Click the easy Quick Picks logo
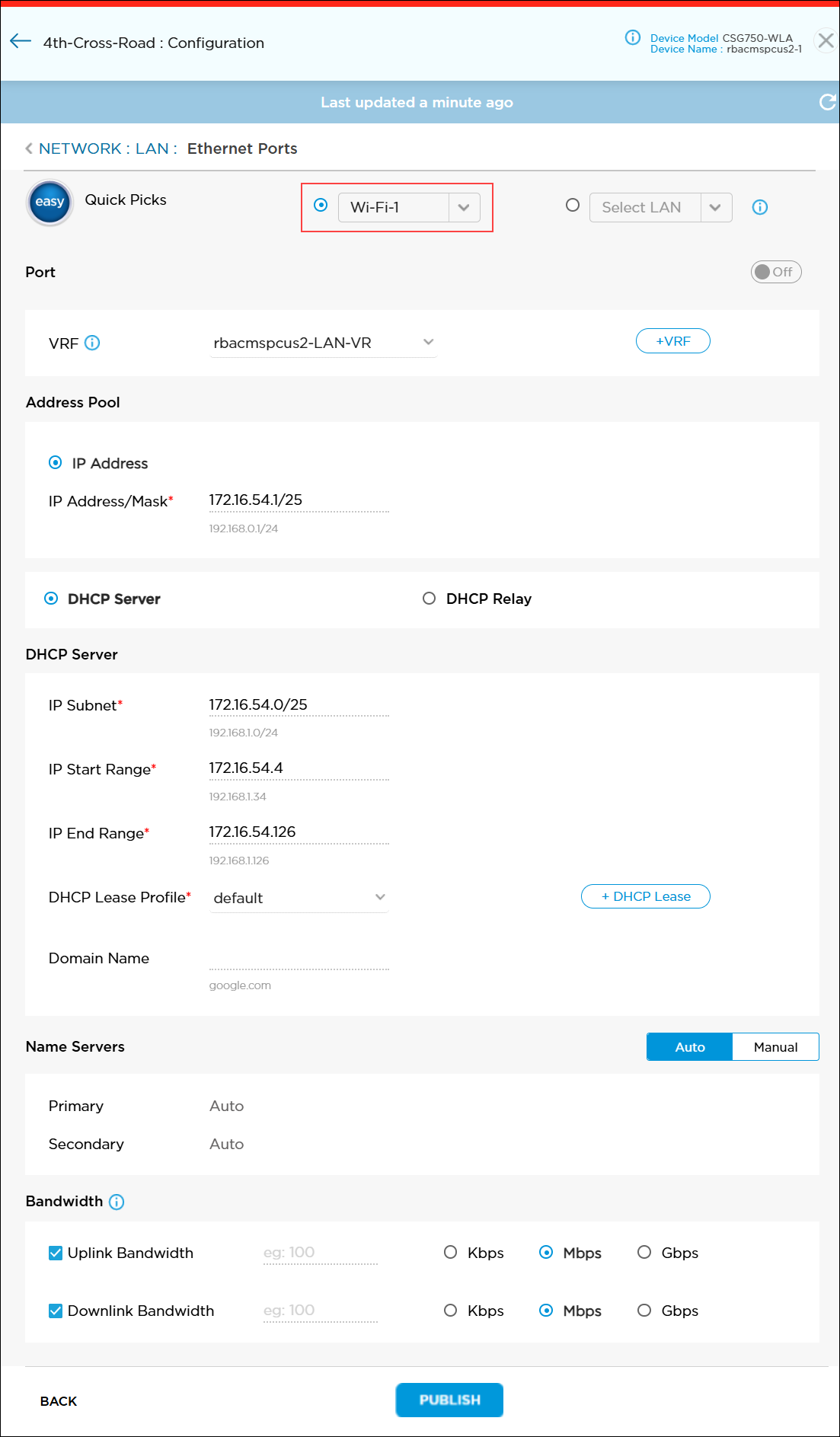Image resolution: width=840 pixels, height=1437 pixels. (50, 203)
